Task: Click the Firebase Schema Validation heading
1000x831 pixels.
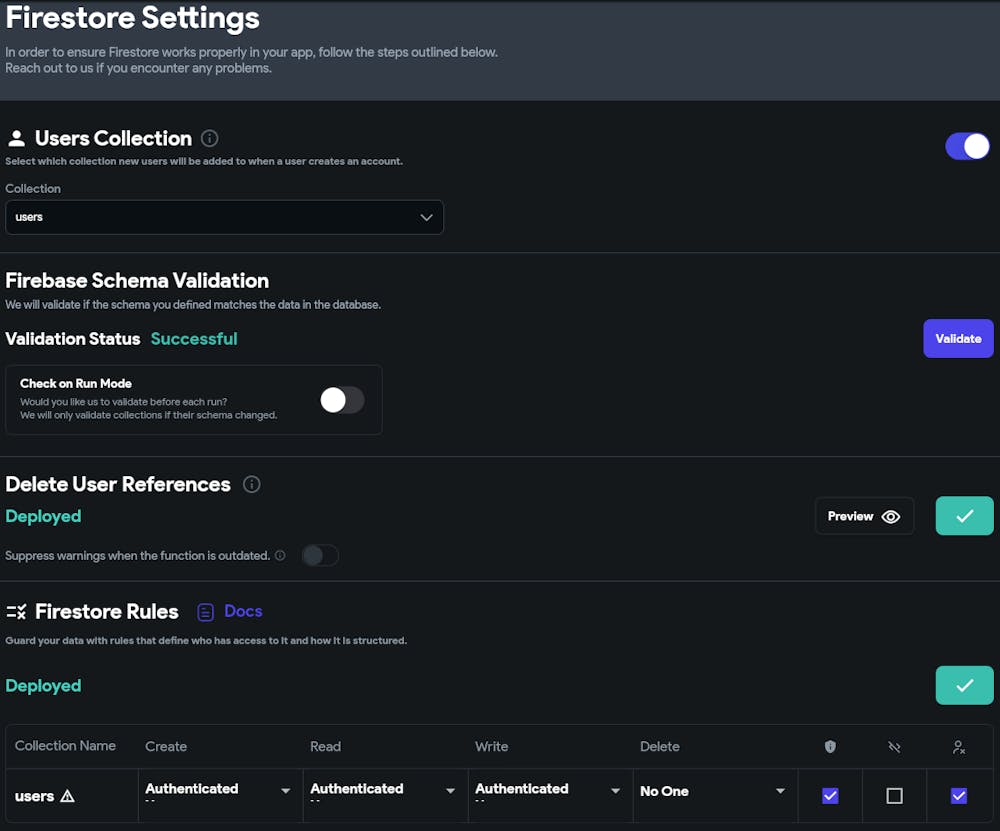Action: pyautogui.click(x=137, y=281)
